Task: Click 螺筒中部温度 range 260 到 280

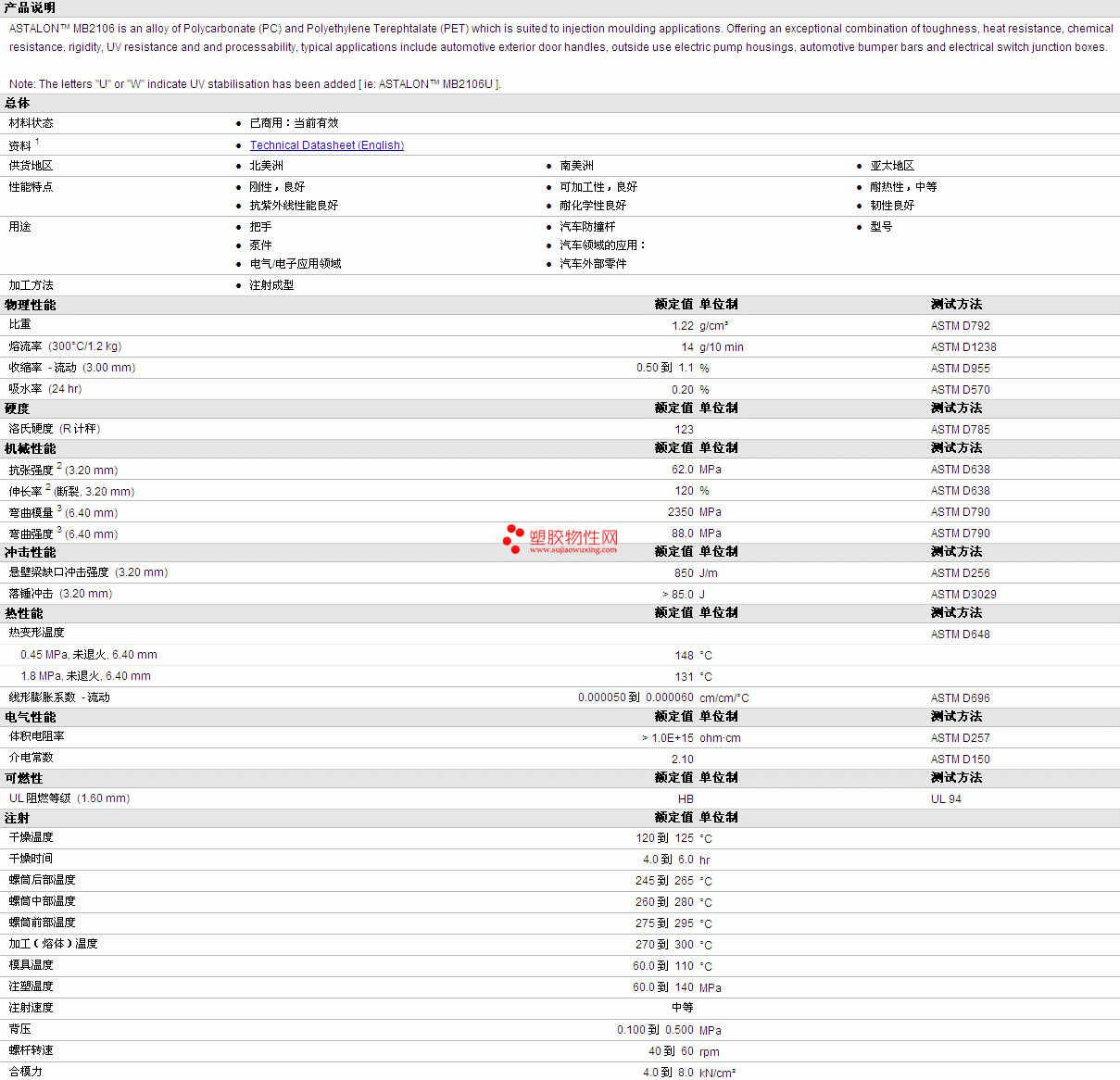Action: [664, 902]
